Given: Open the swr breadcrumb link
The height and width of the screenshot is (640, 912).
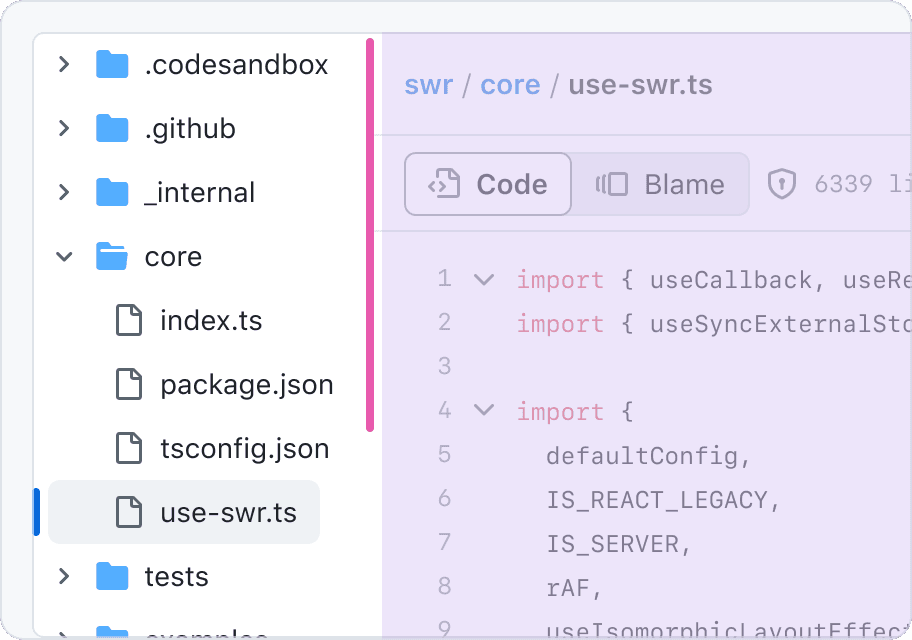Looking at the screenshot, I should 428,85.
